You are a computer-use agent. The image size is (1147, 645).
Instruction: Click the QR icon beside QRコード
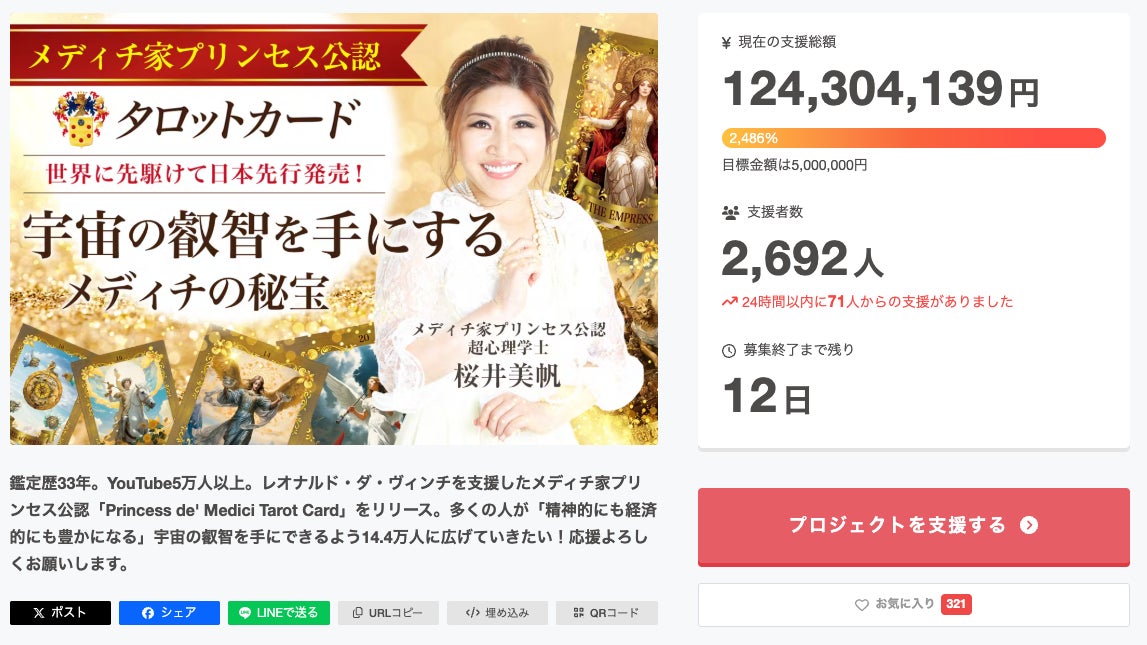[579, 613]
